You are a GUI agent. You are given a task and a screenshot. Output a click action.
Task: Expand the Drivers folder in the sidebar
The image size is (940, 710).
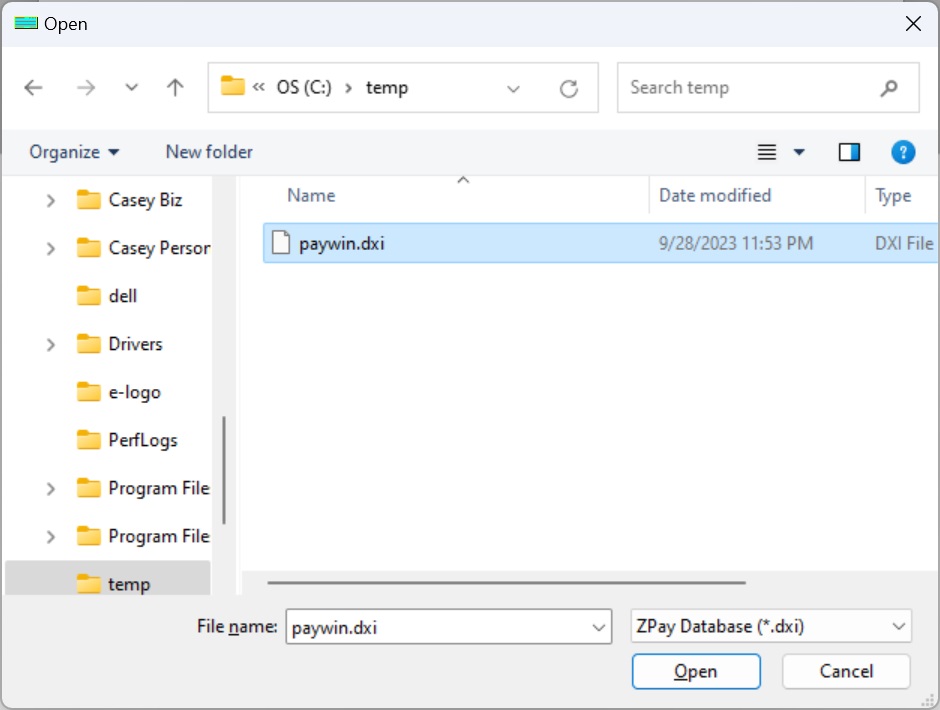[50, 343]
